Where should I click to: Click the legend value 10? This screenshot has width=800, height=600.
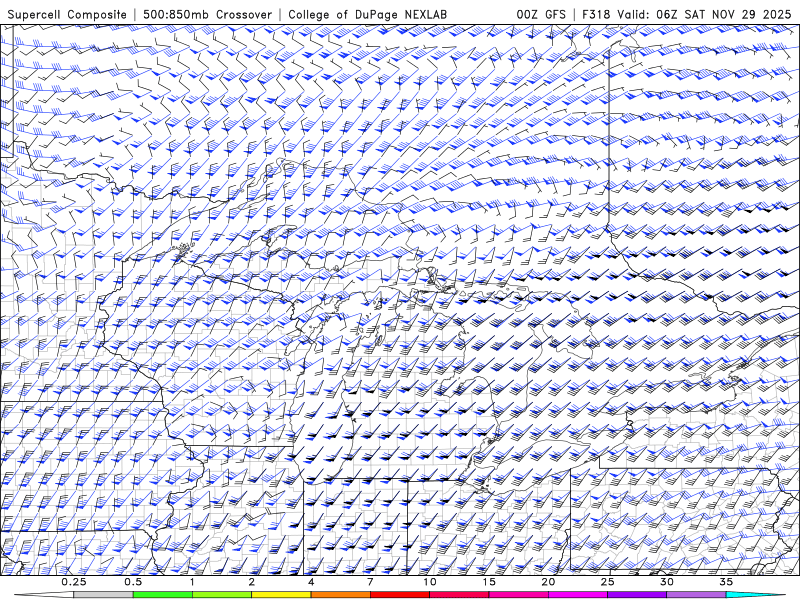tap(430, 582)
